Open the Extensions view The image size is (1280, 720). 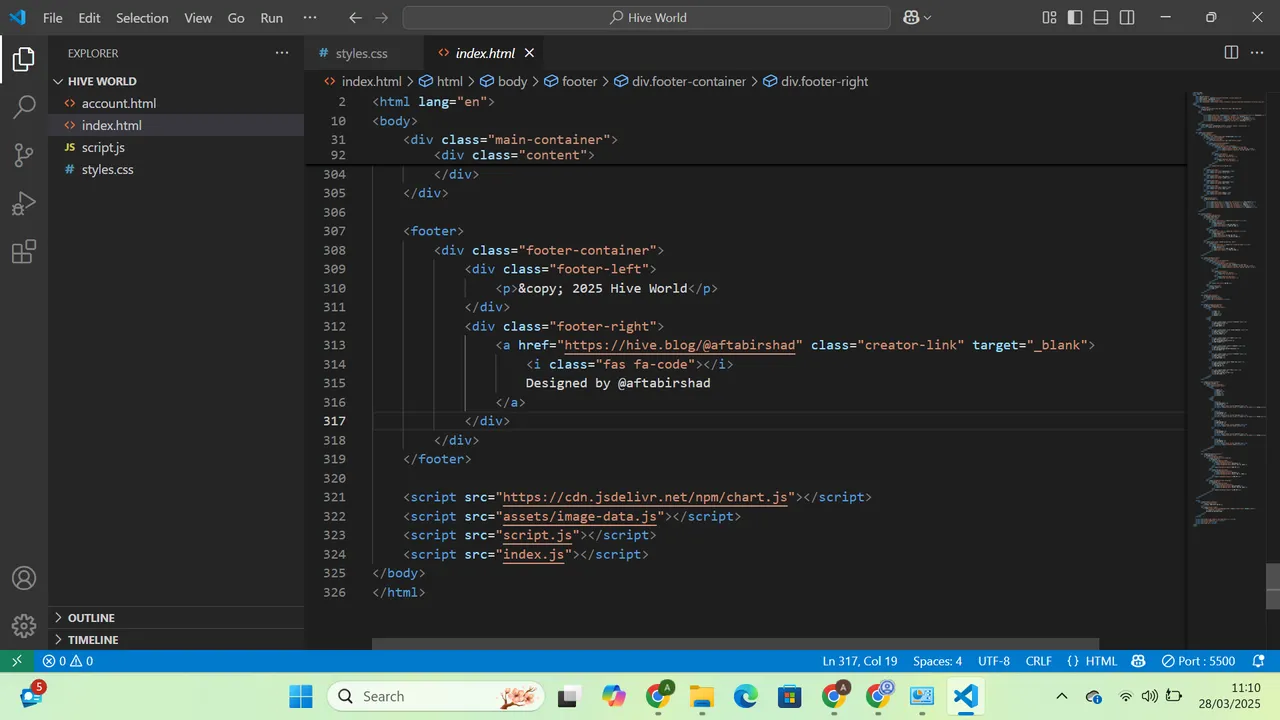point(24,251)
